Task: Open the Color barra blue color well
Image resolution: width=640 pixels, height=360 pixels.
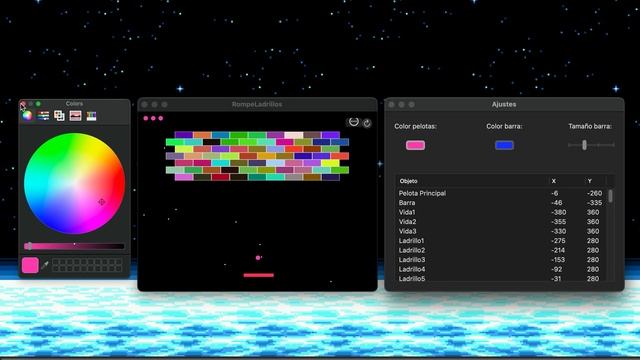Action: pyautogui.click(x=504, y=145)
